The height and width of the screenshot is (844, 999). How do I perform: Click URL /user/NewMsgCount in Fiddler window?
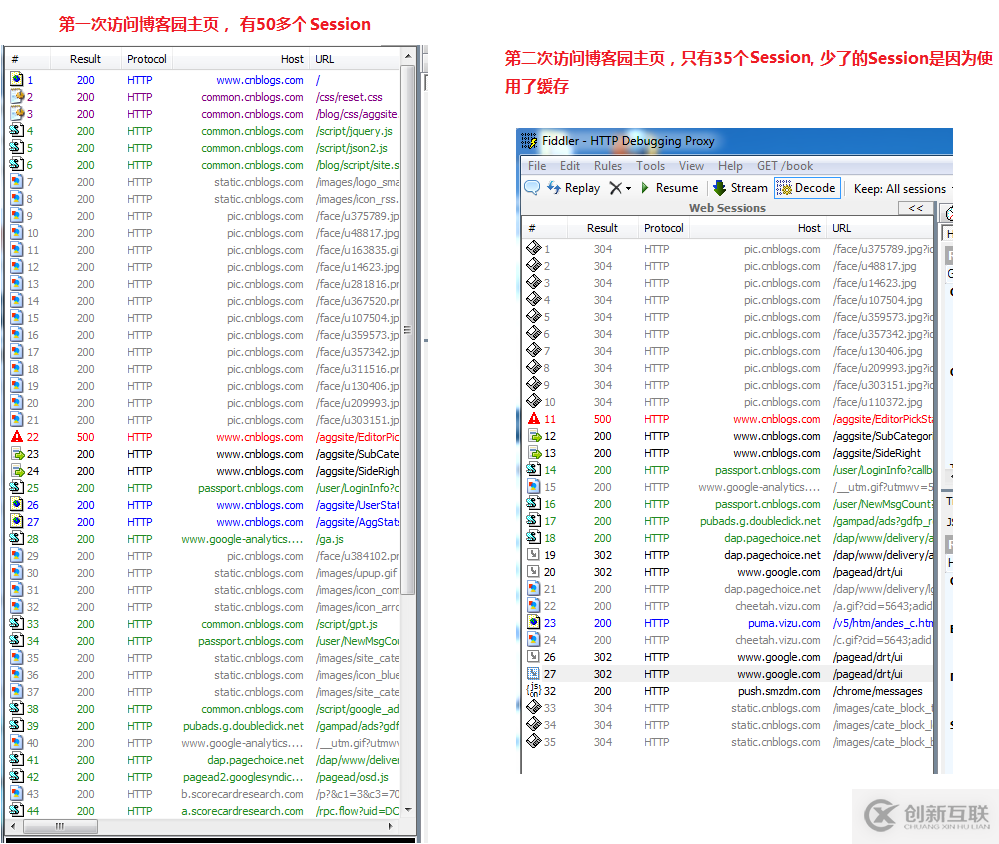(882, 504)
